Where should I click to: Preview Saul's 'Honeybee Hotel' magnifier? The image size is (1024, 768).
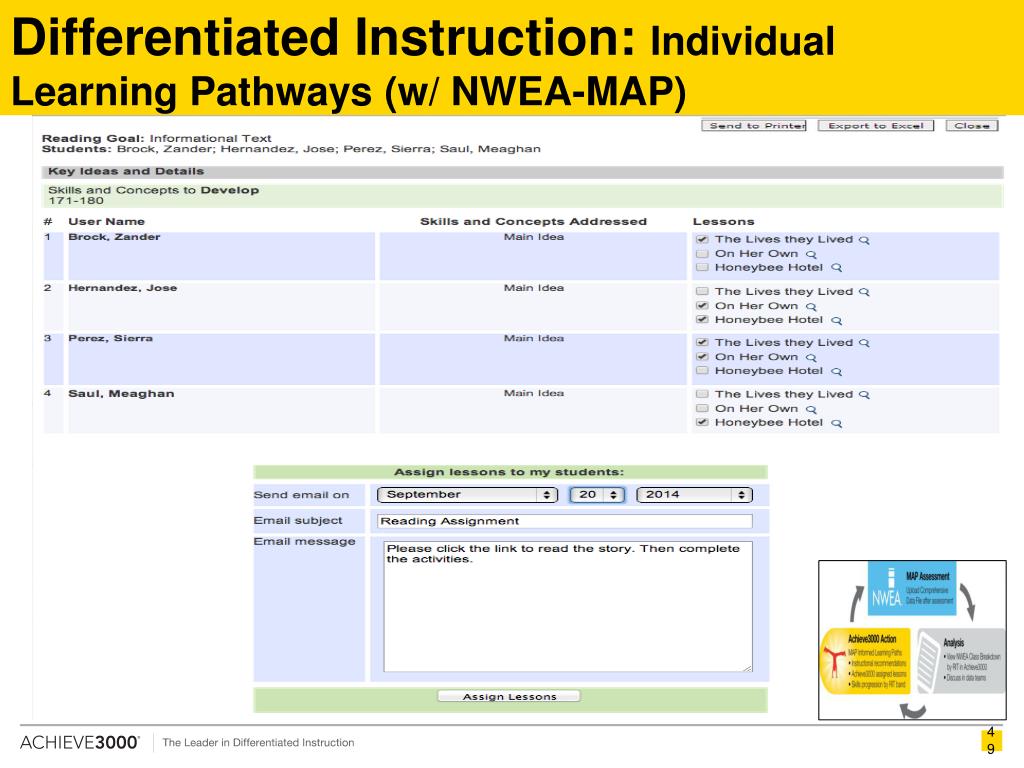(x=837, y=424)
